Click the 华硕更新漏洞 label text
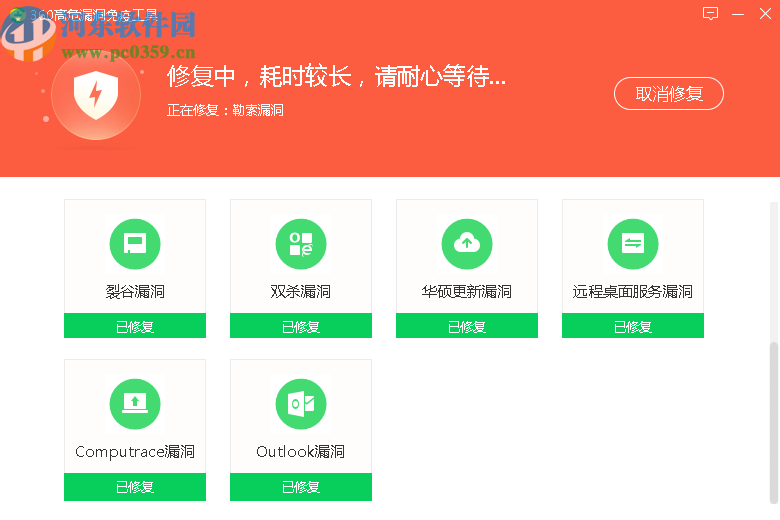Screen dimensions: 780x520 click(467, 292)
